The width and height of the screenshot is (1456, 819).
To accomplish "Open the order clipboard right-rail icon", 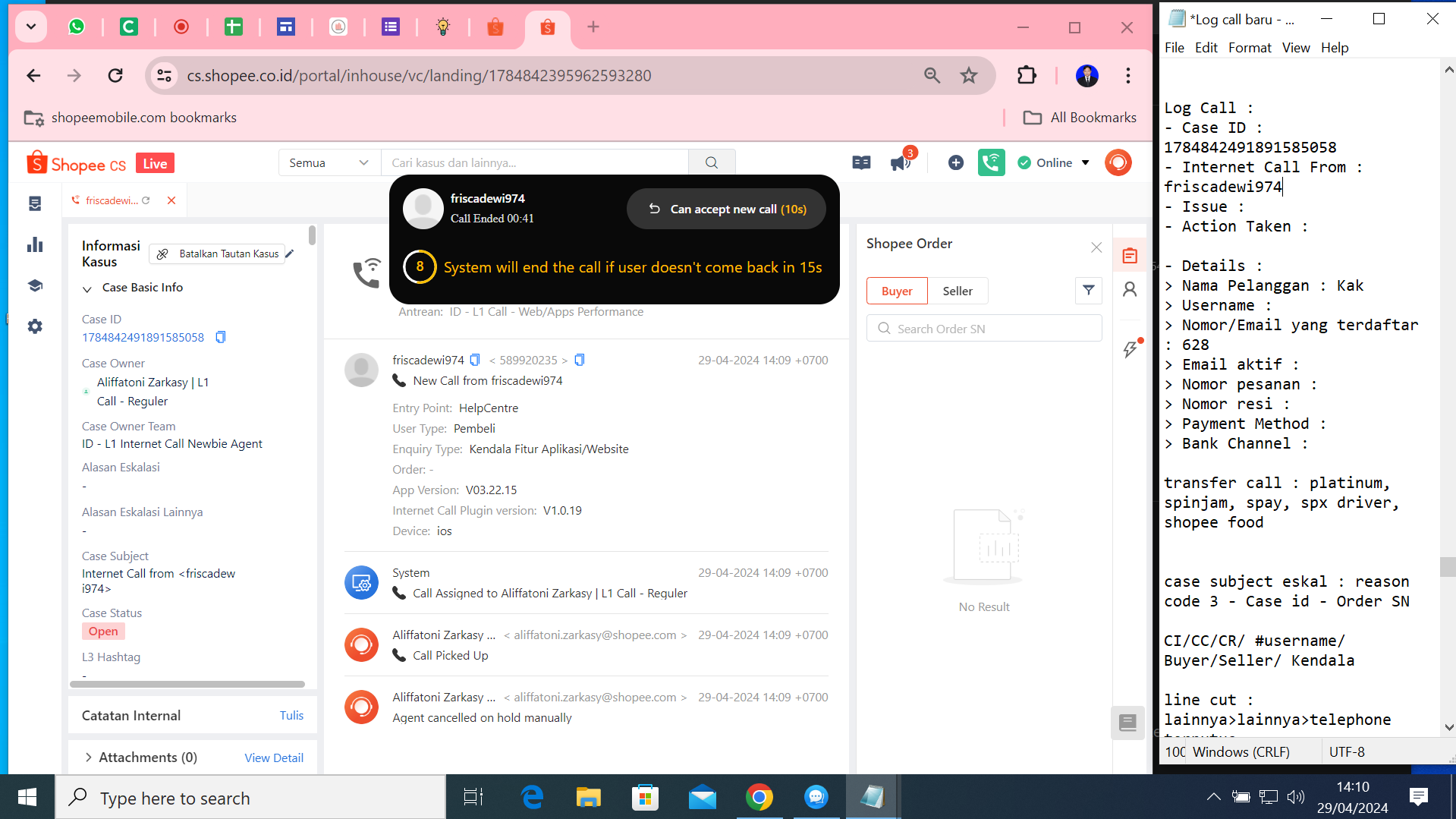I will (x=1130, y=256).
